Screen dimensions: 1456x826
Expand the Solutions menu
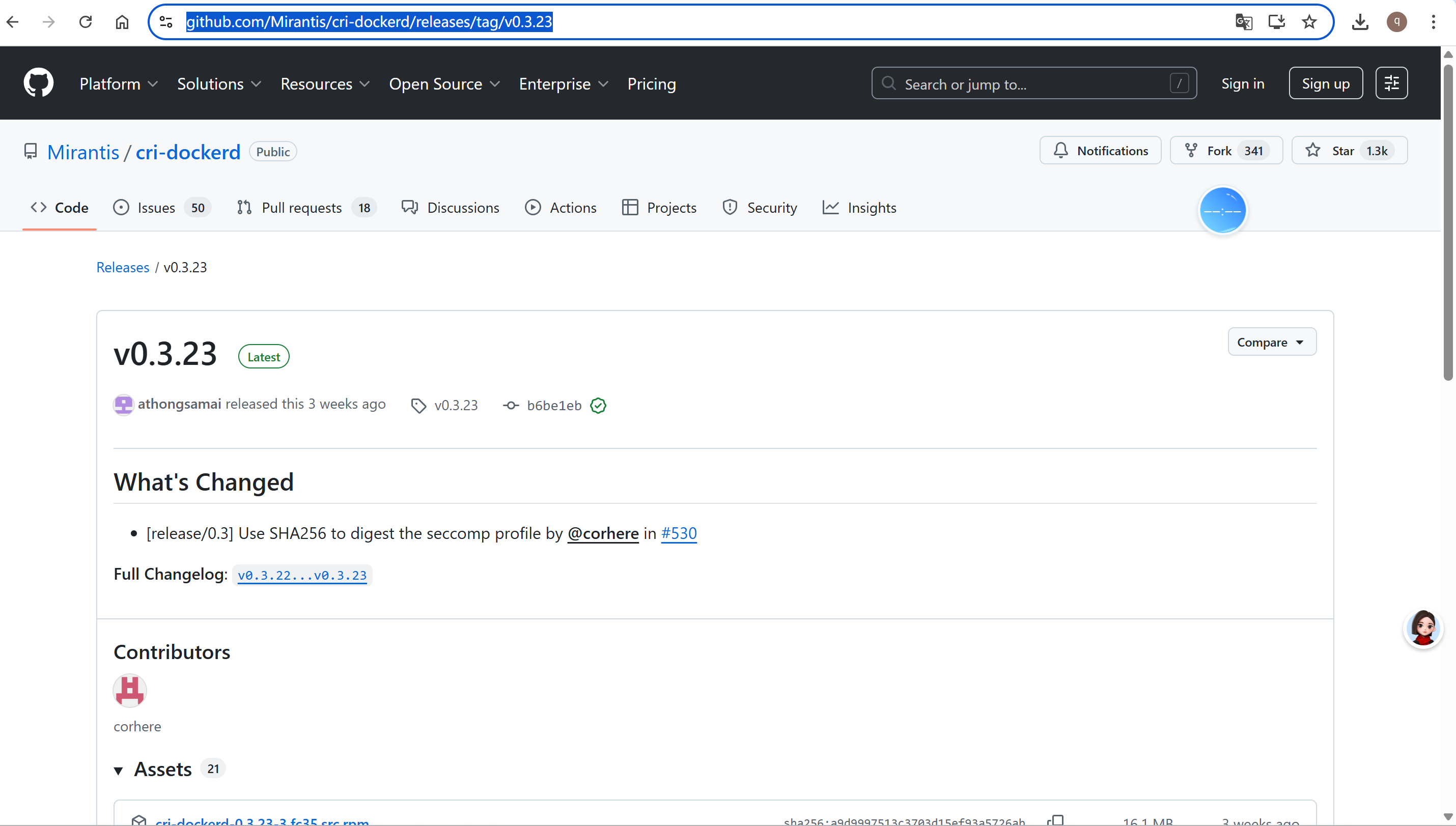pyautogui.click(x=219, y=84)
